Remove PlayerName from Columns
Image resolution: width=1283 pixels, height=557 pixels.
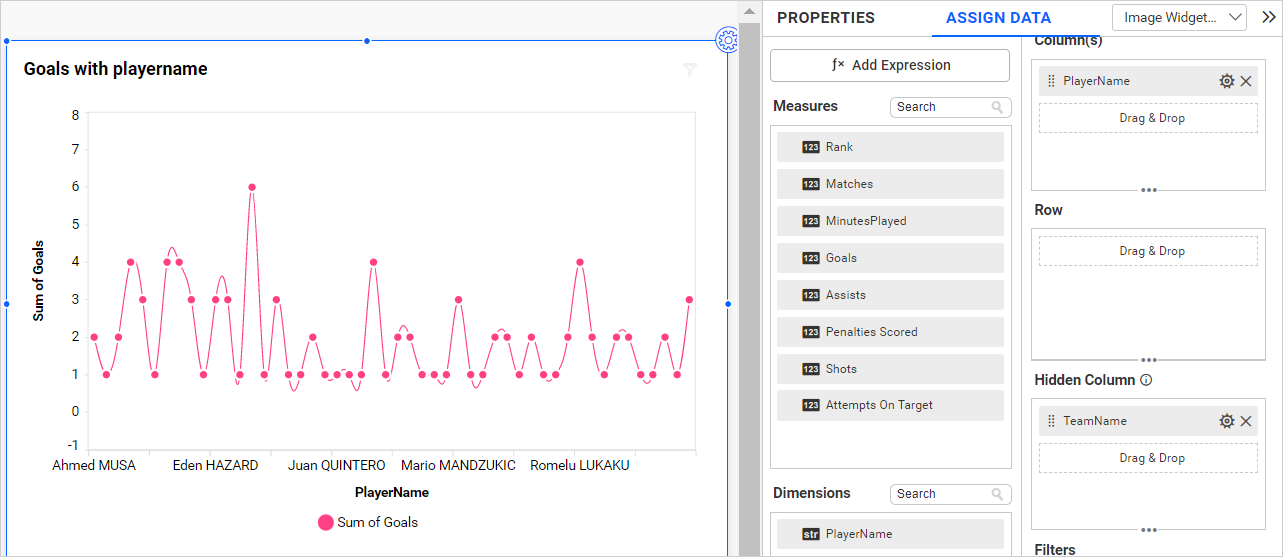[1246, 81]
